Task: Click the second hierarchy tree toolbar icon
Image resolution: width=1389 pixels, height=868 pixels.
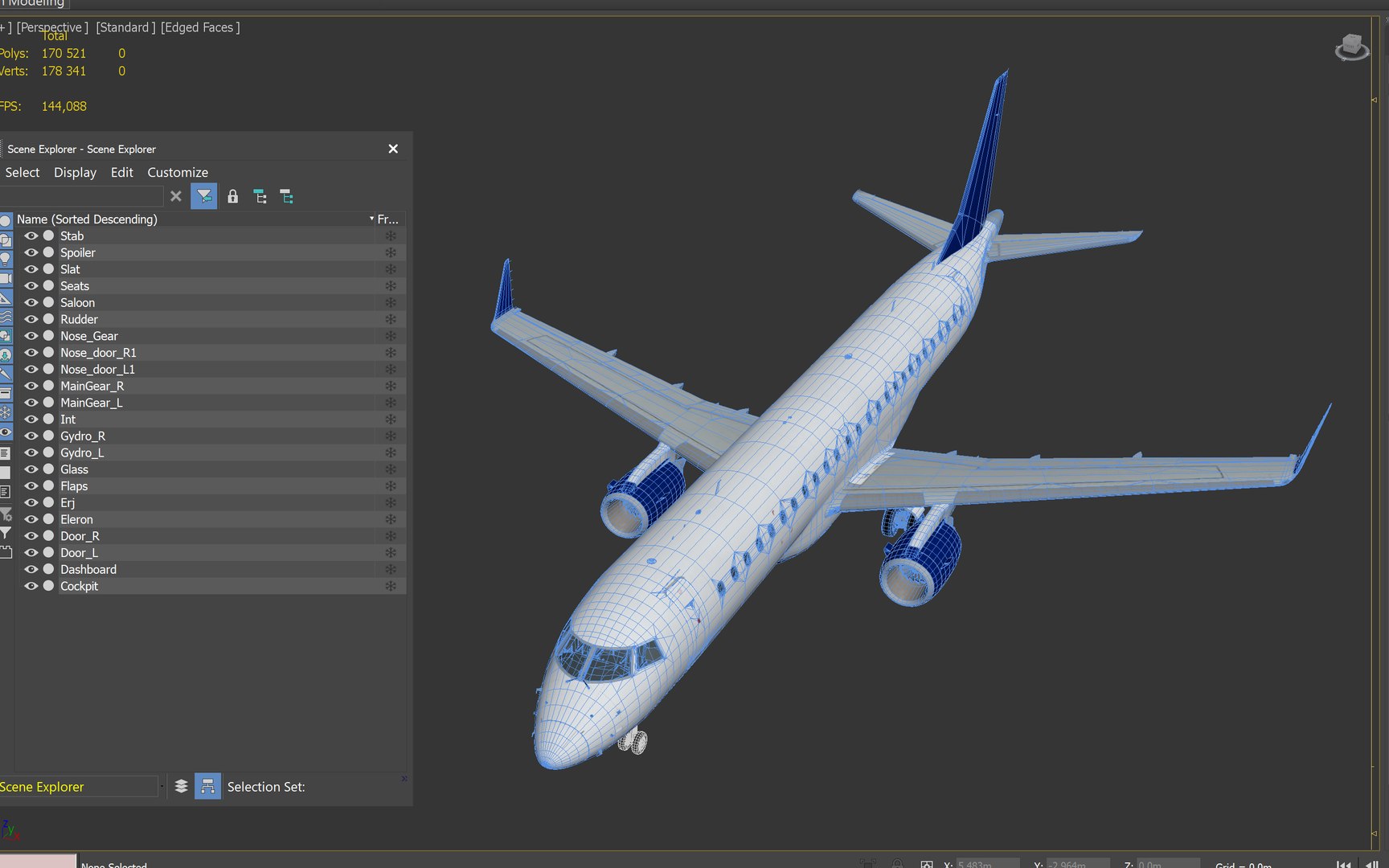Action: [286, 196]
